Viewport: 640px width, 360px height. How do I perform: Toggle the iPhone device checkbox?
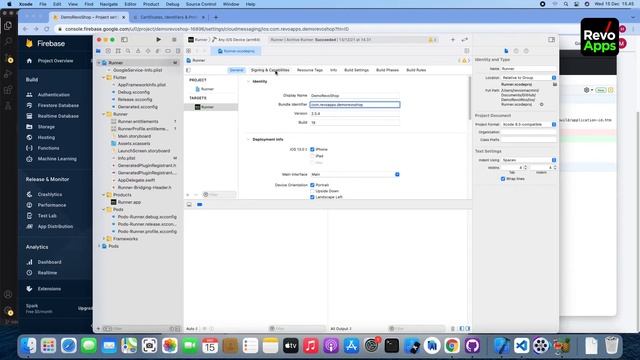click(312, 149)
